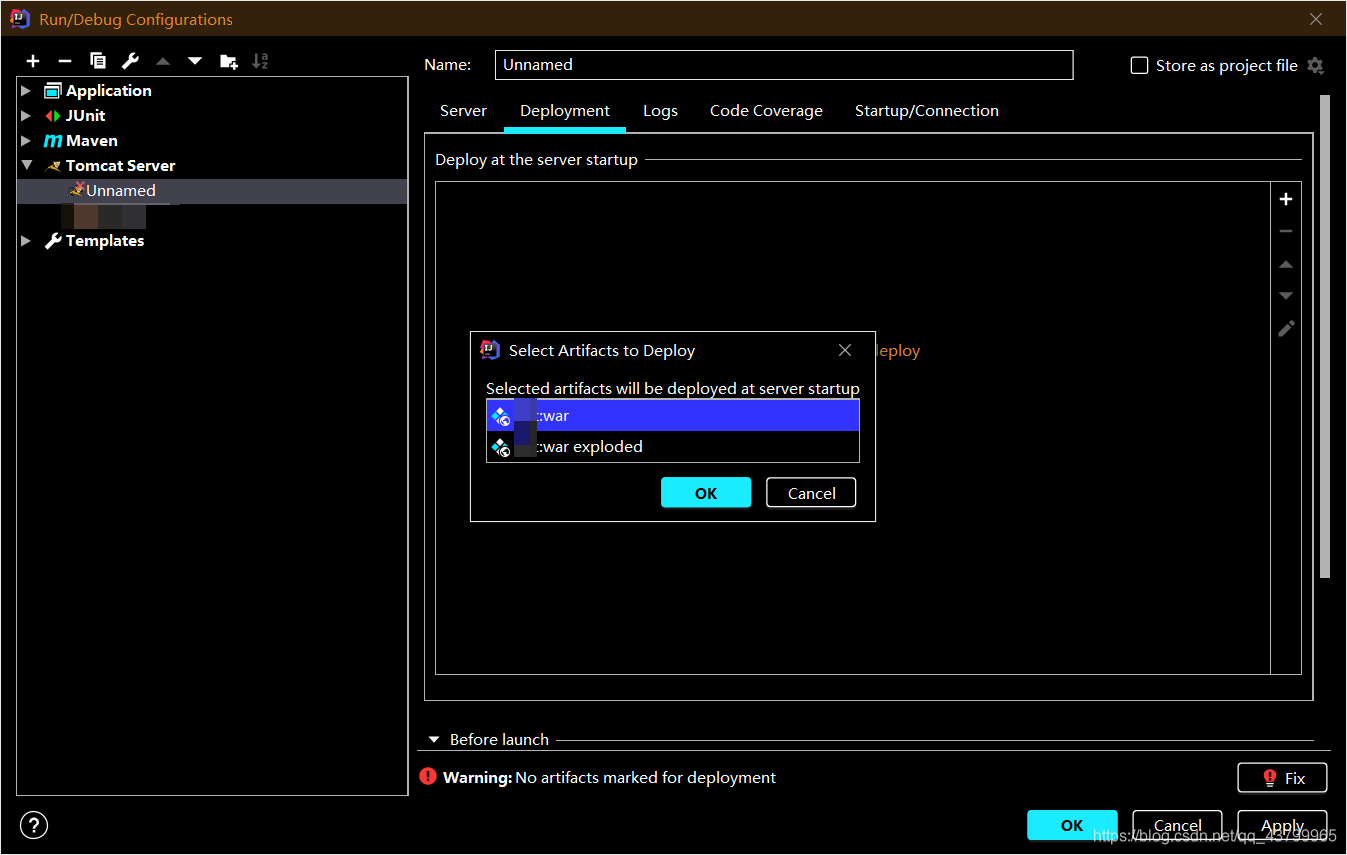Click the Fix button for warning
The image size is (1347, 855).
tap(1282, 778)
